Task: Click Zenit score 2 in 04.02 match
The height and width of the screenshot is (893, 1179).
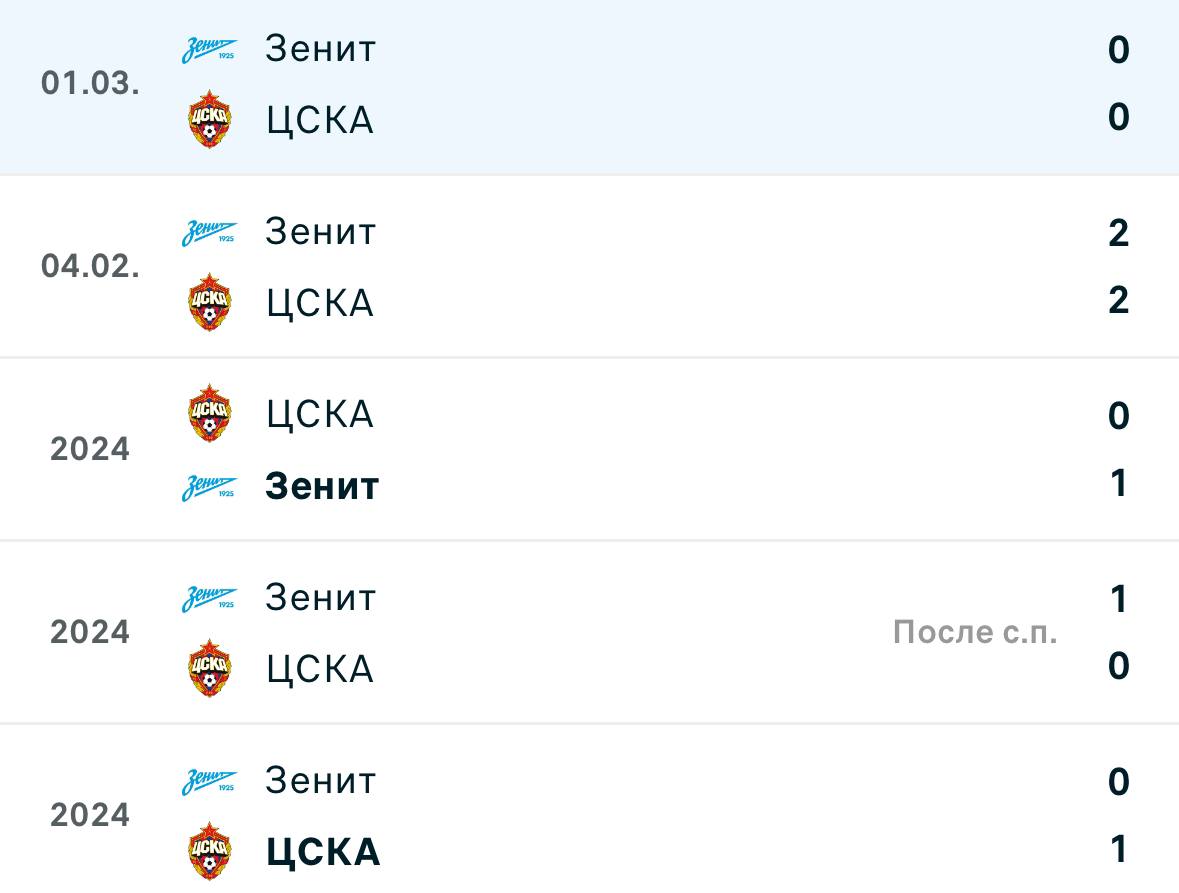Action: pos(1118,233)
